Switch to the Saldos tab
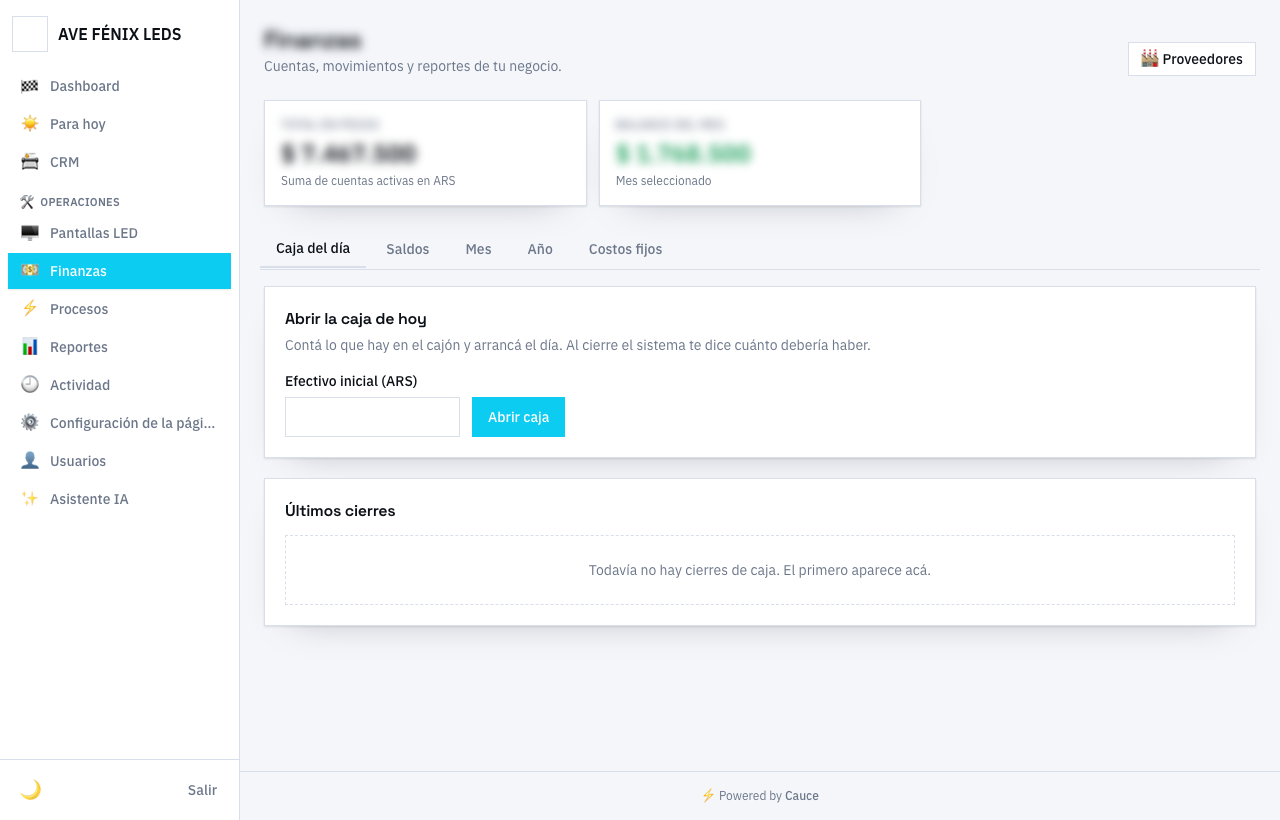The image size is (1280, 820). (408, 249)
